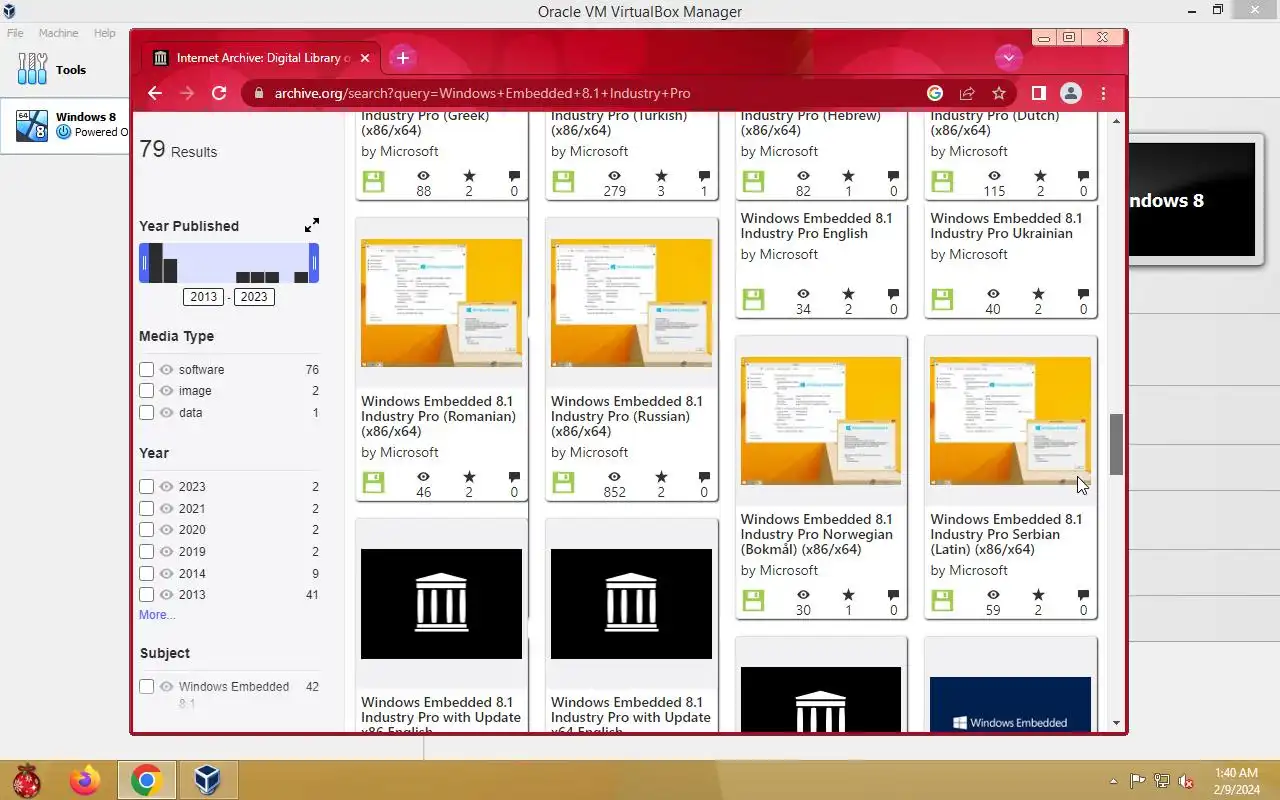1280x800 pixels.
Task: Click the page vertical scrollbar thumb
Action: point(1117,445)
